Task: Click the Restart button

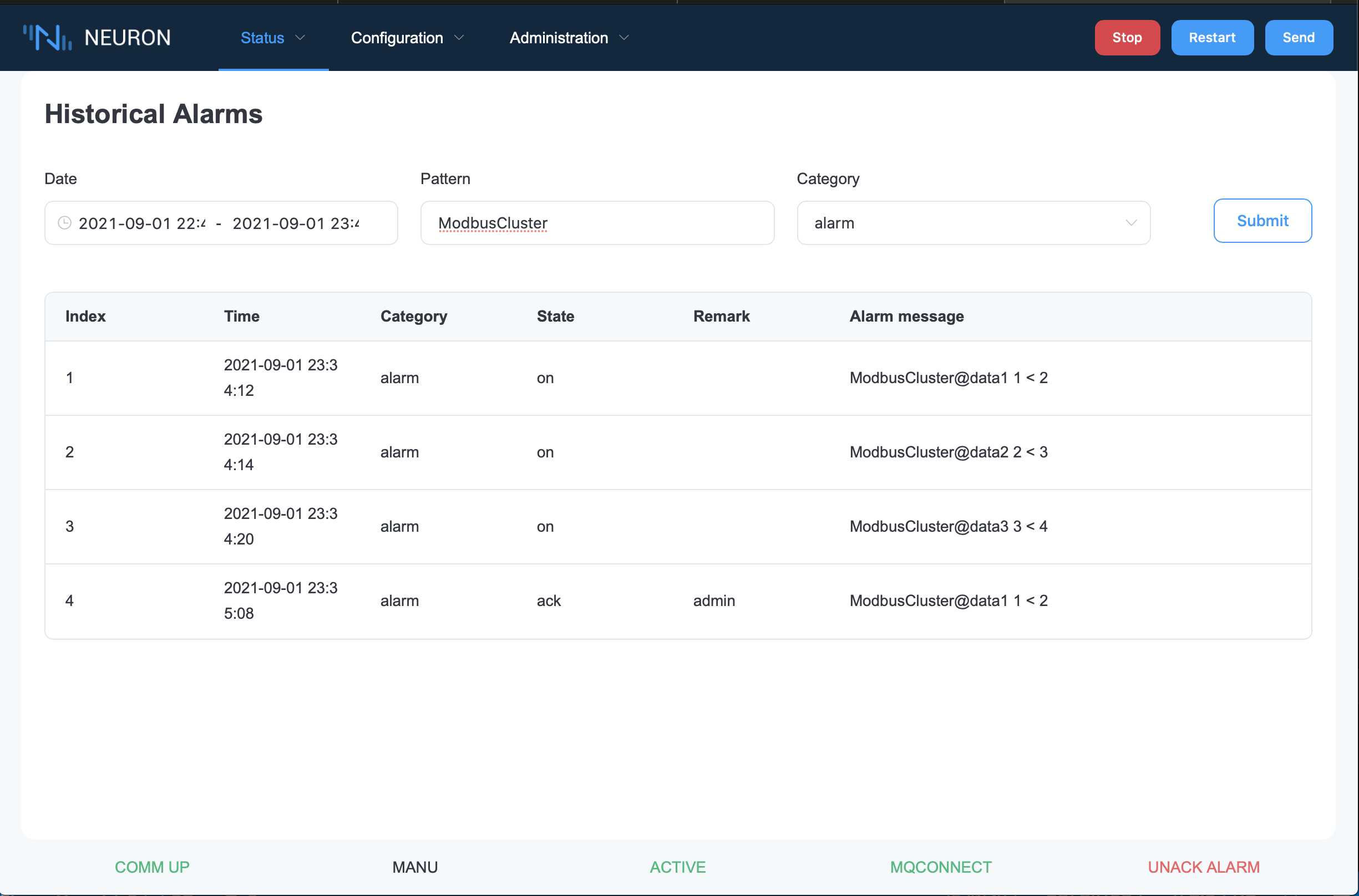Action: tap(1212, 38)
